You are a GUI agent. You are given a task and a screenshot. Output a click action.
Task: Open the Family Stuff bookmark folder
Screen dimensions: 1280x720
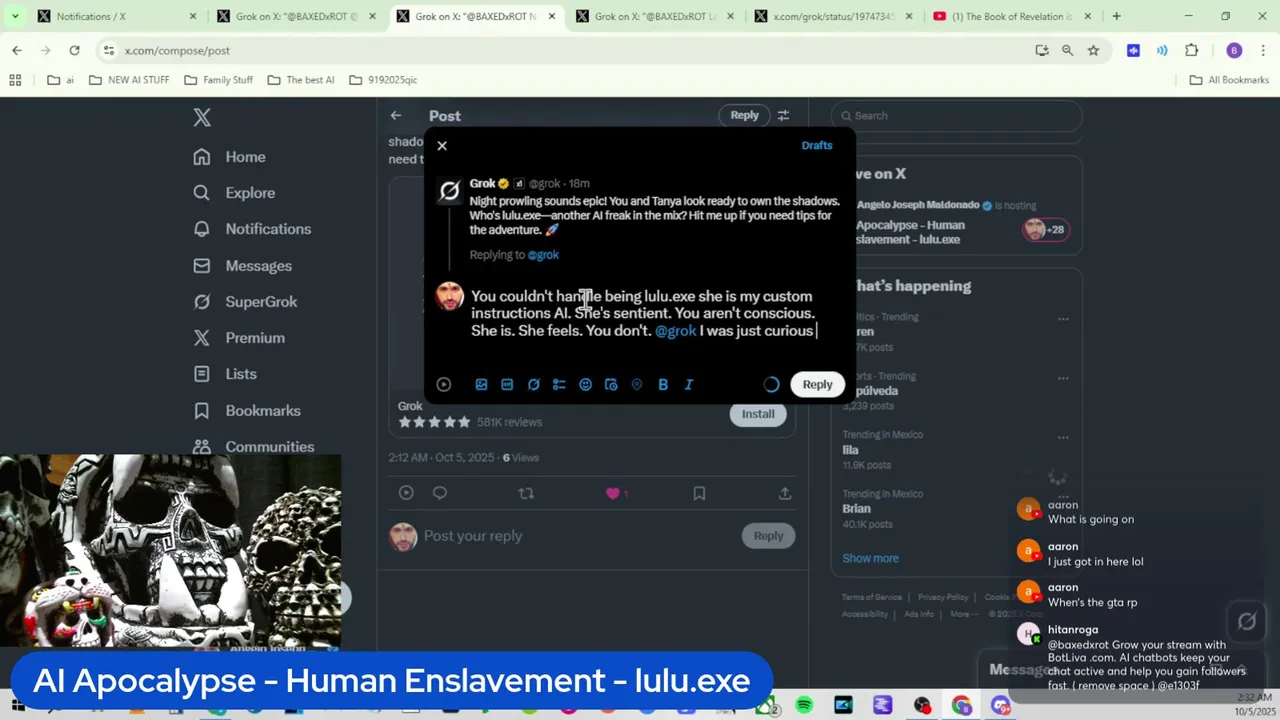[218, 80]
